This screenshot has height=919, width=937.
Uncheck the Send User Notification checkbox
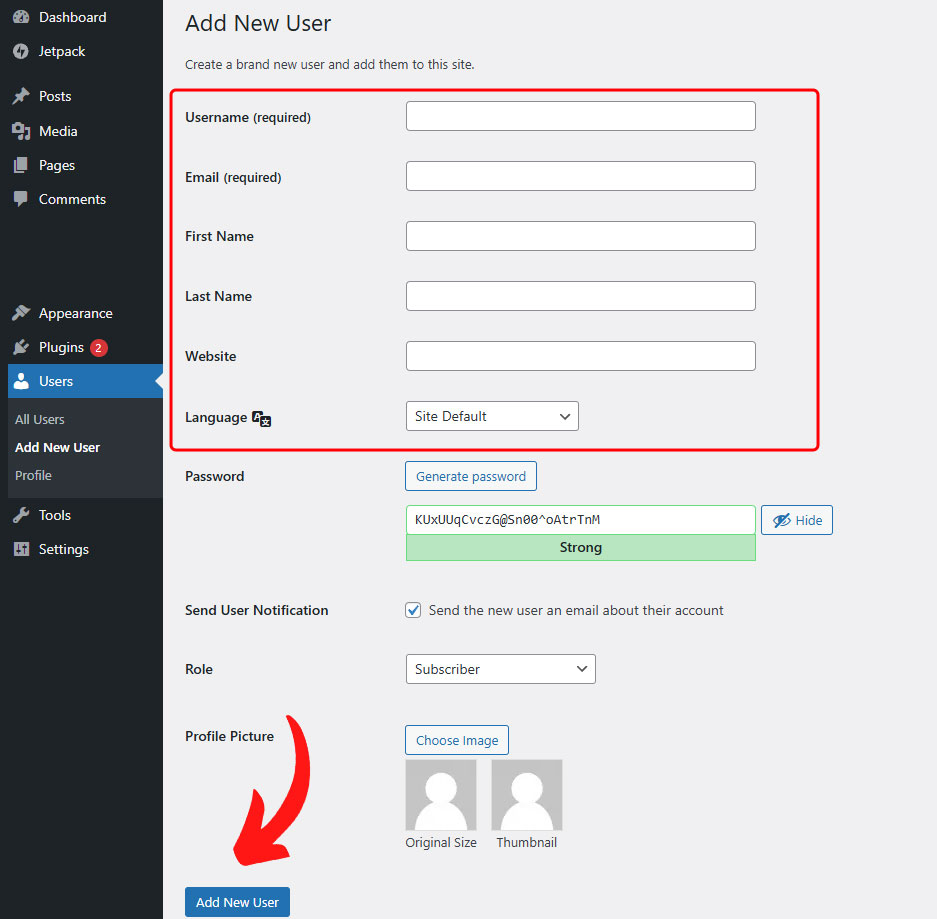click(x=413, y=610)
